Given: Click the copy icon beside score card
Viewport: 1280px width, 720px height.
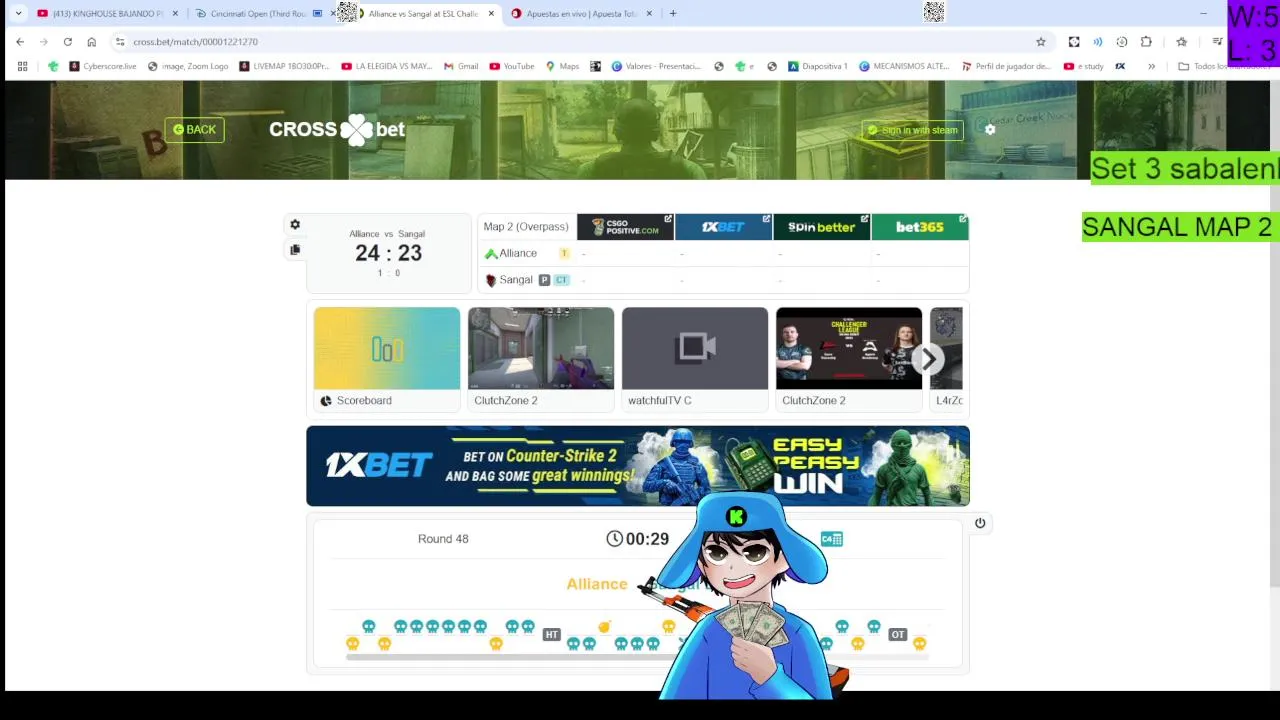Looking at the screenshot, I should (x=295, y=250).
